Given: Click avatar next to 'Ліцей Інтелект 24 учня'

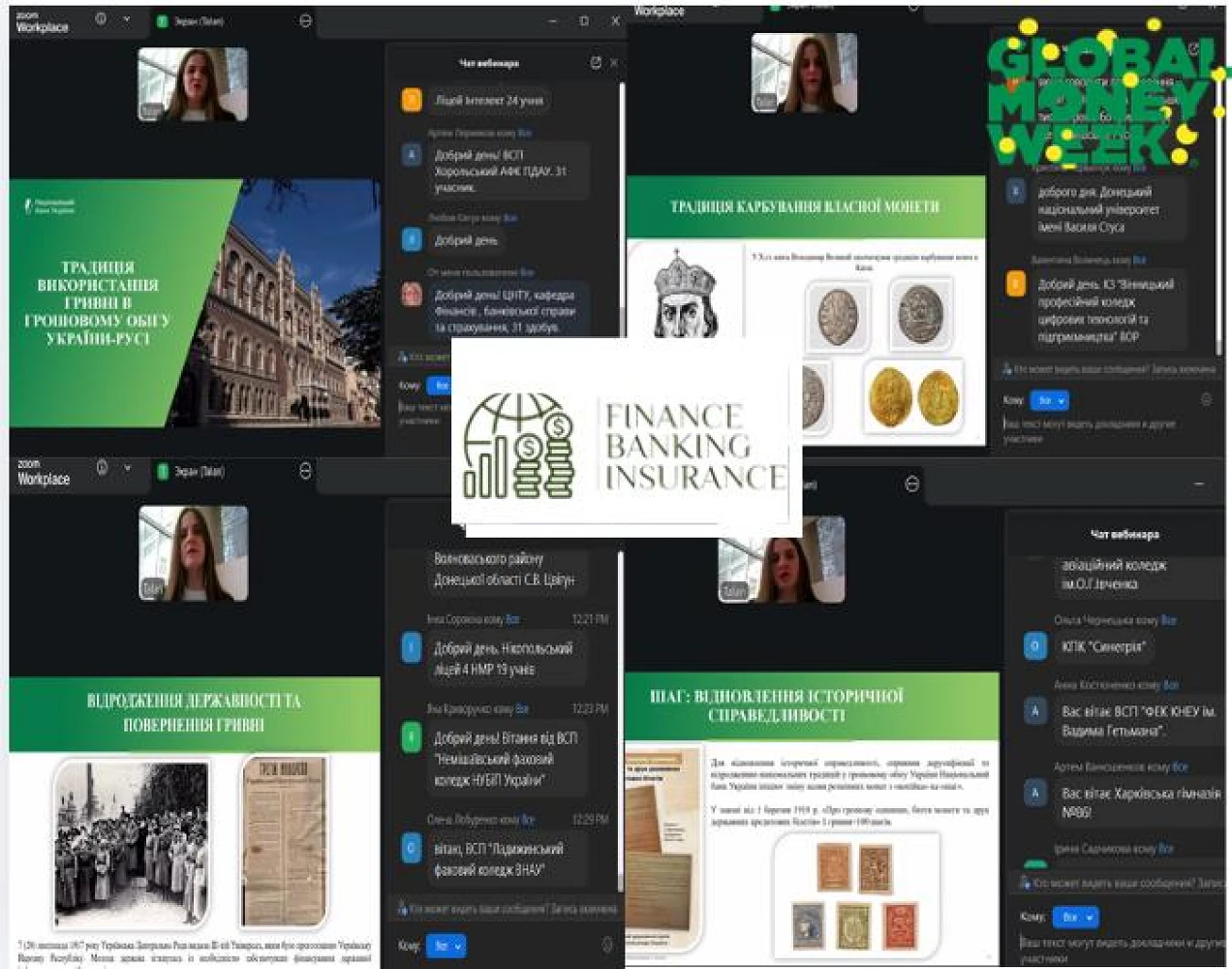Looking at the screenshot, I should (412, 99).
